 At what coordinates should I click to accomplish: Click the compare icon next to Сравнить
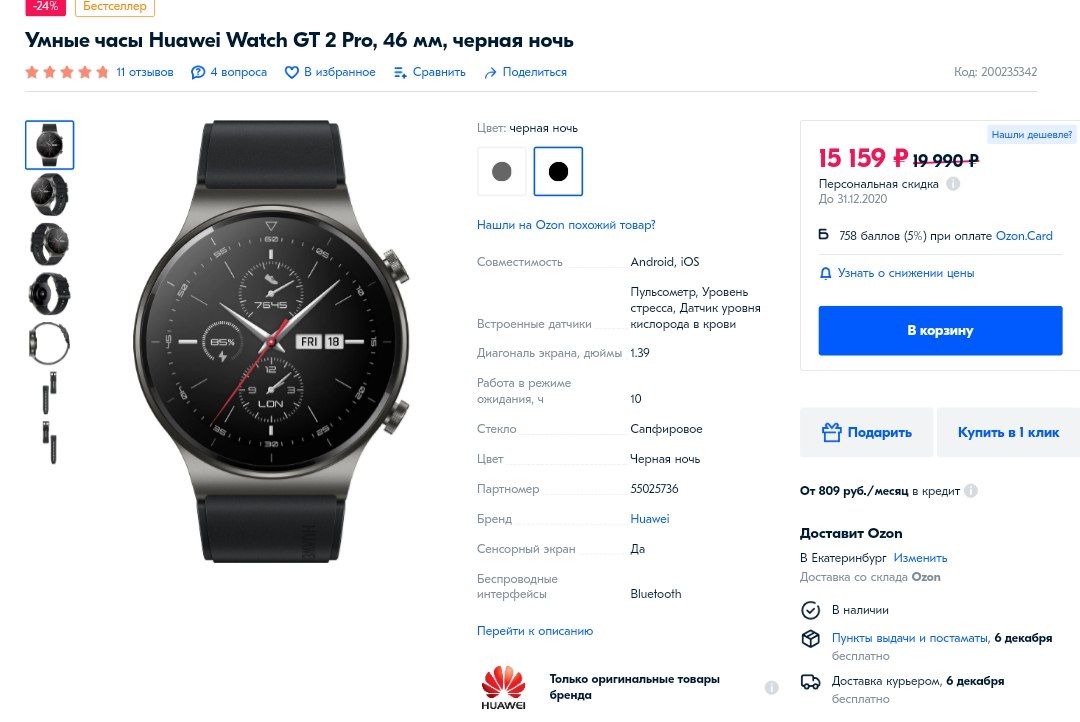click(400, 72)
